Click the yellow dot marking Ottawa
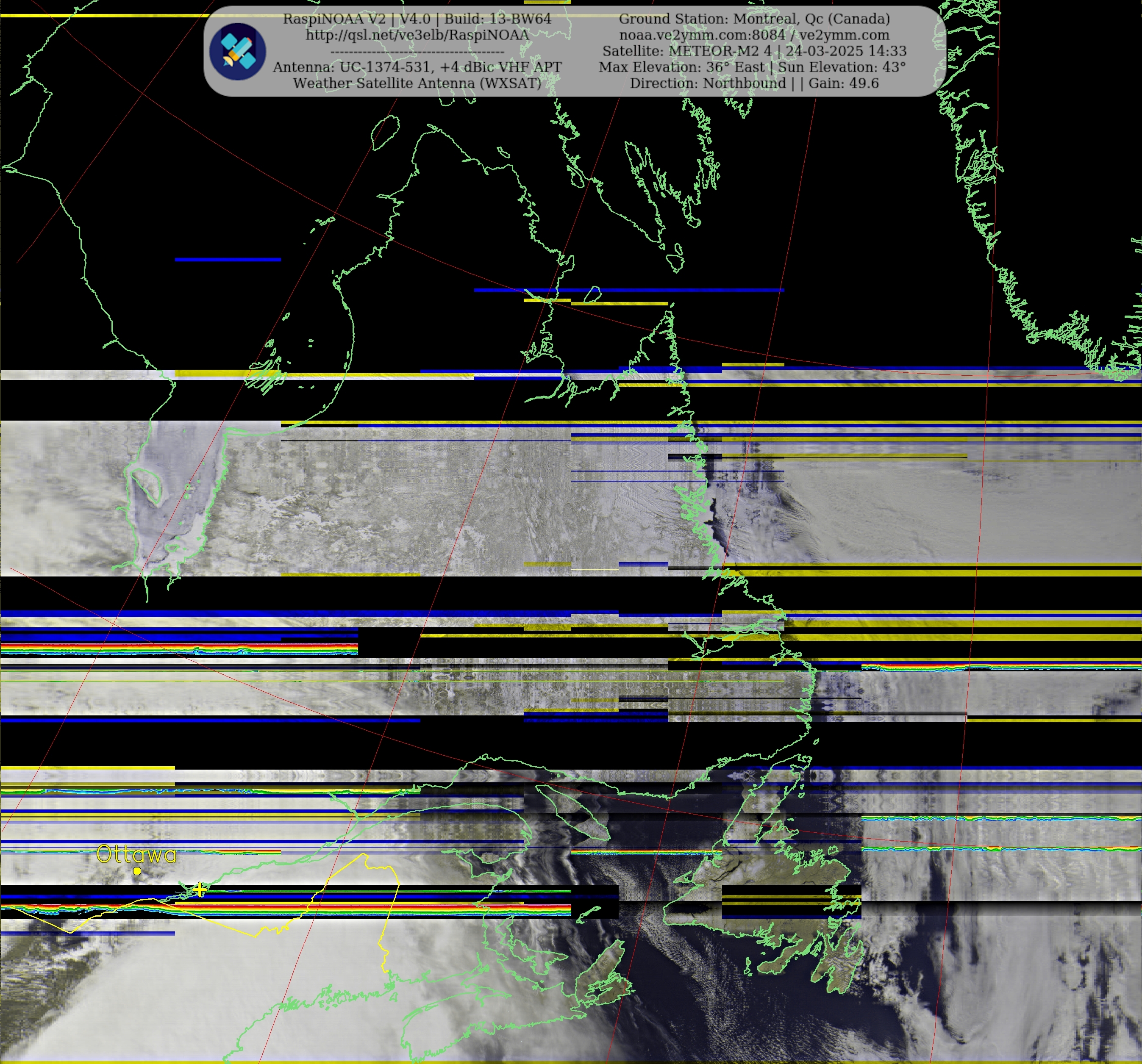 [137, 871]
